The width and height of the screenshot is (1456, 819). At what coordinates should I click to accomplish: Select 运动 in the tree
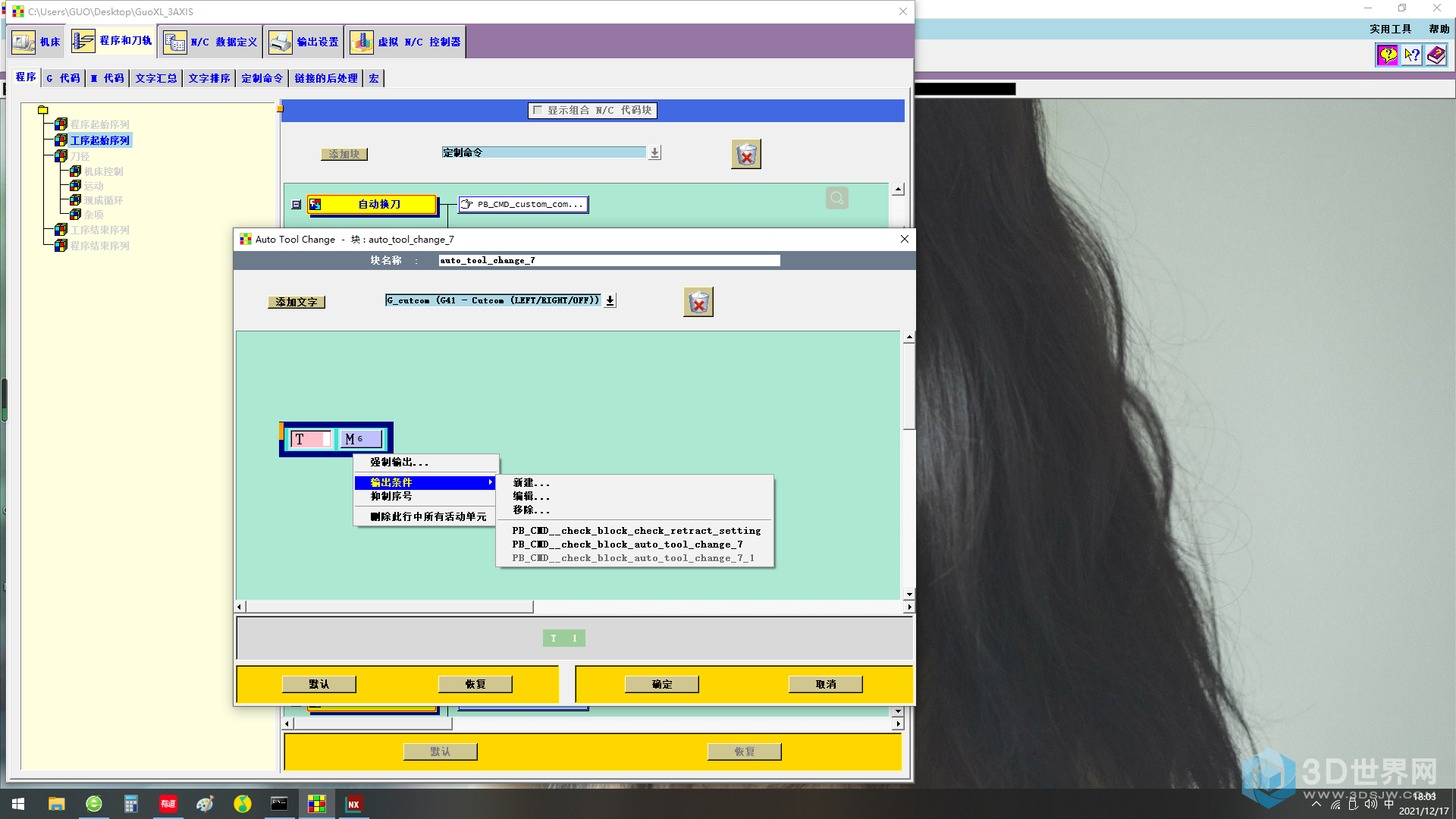[x=93, y=186]
